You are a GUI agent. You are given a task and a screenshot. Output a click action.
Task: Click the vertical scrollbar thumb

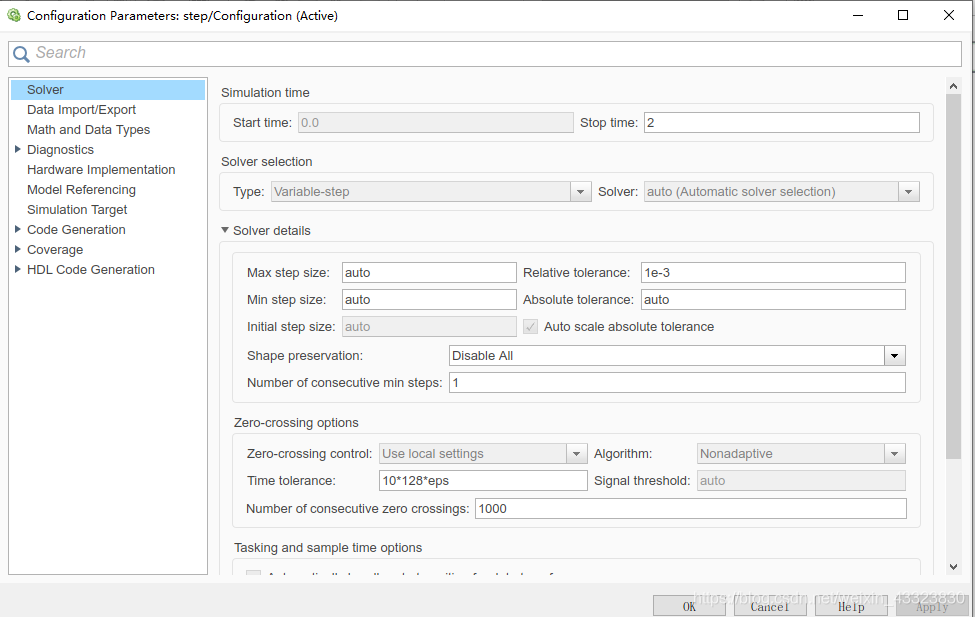pyautogui.click(x=953, y=276)
